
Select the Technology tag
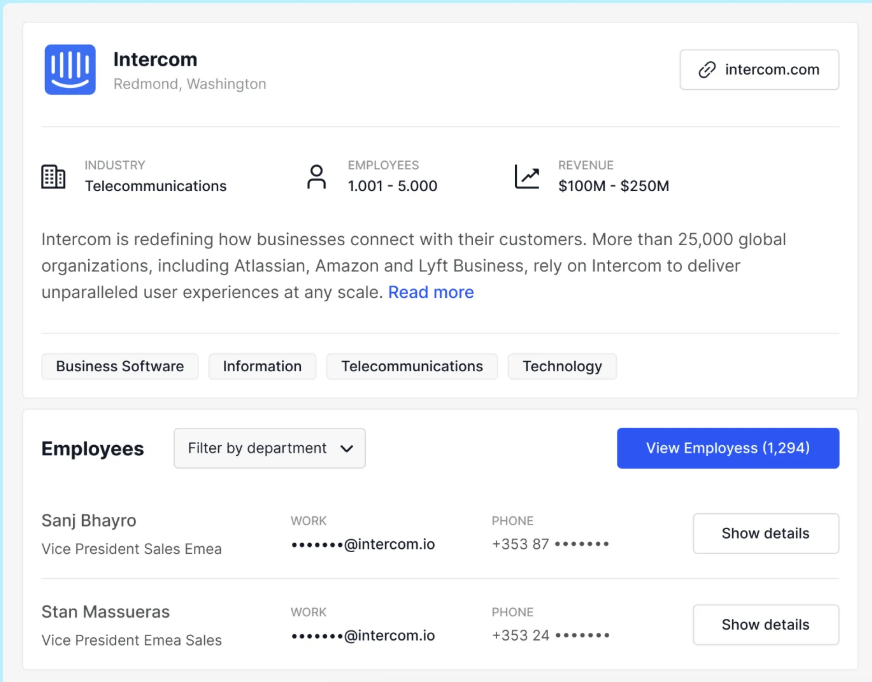pos(562,366)
